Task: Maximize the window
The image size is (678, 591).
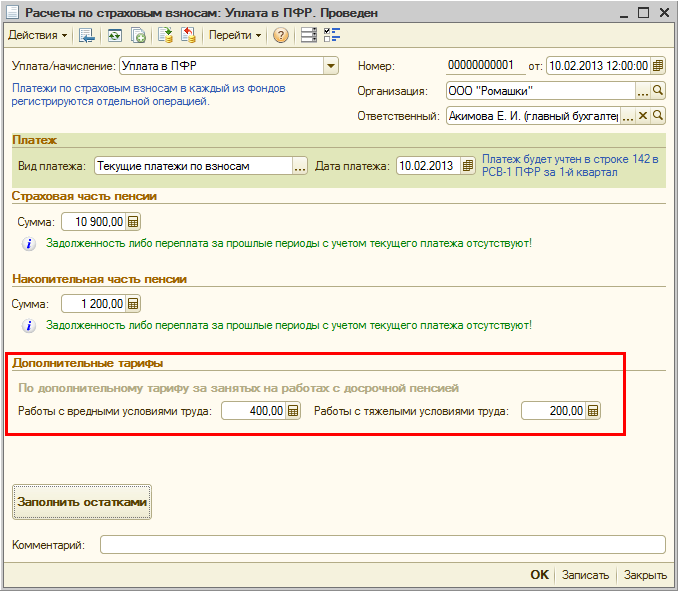Action: (643, 13)
